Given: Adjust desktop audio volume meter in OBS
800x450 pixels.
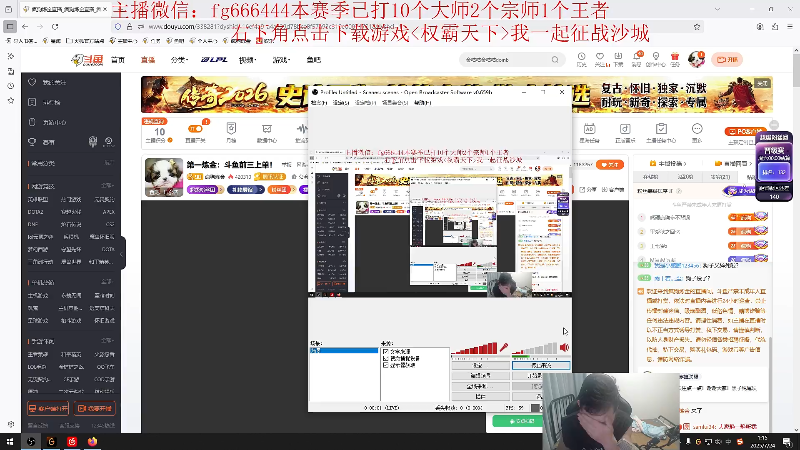Looking at the screenshot, I should coord(534,348).
